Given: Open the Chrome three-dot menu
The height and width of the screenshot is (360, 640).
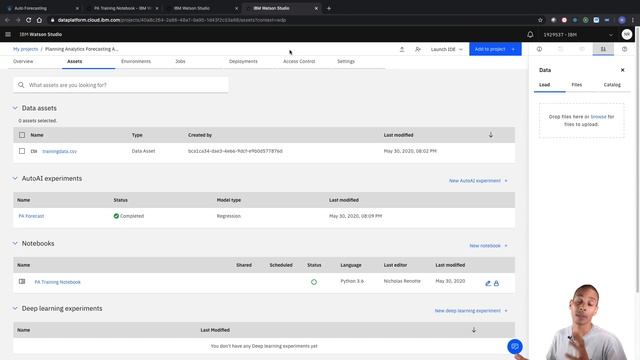Looking at the screenshot, I should click(x=633, y=20).
